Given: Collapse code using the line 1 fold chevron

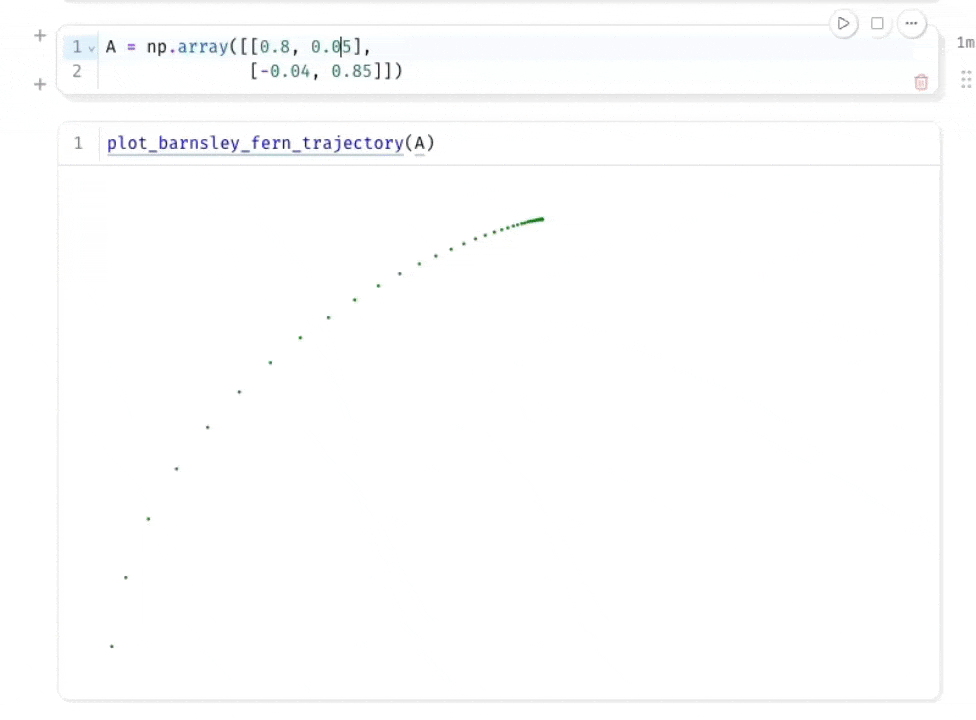Looking at the screenshot, I should coord(91,48).
